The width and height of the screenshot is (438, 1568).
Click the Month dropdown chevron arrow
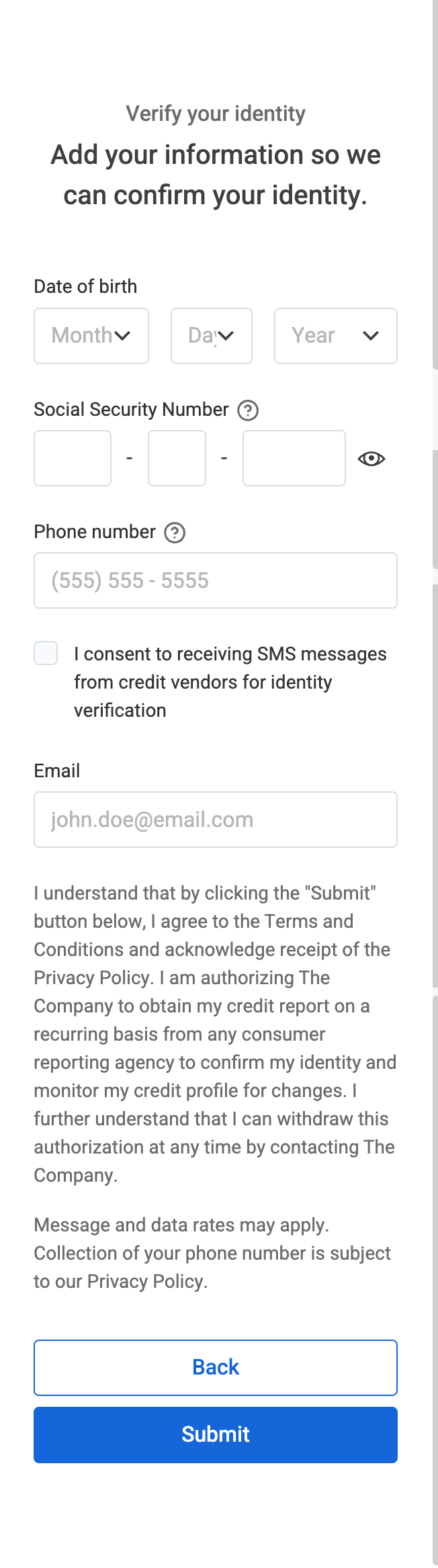coord(122,336)
